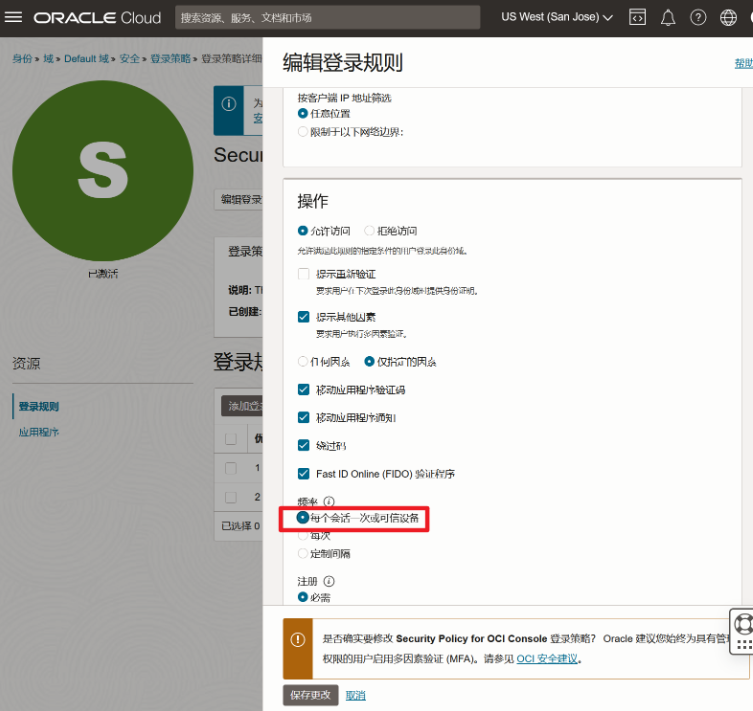Enable the 提示重新验证 checkbox
Image resolution: width=753 pixels, height=711 pixels.
point(304,274)
